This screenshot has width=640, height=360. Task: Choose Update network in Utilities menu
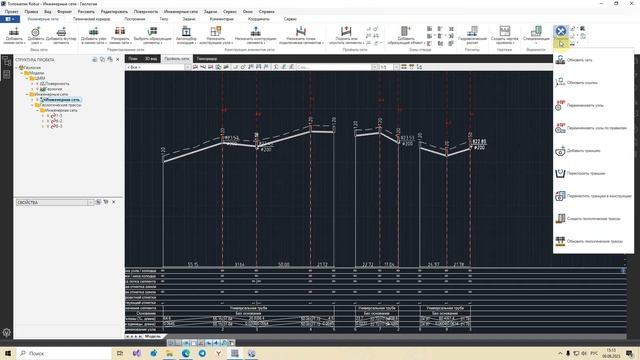point(593,60)
